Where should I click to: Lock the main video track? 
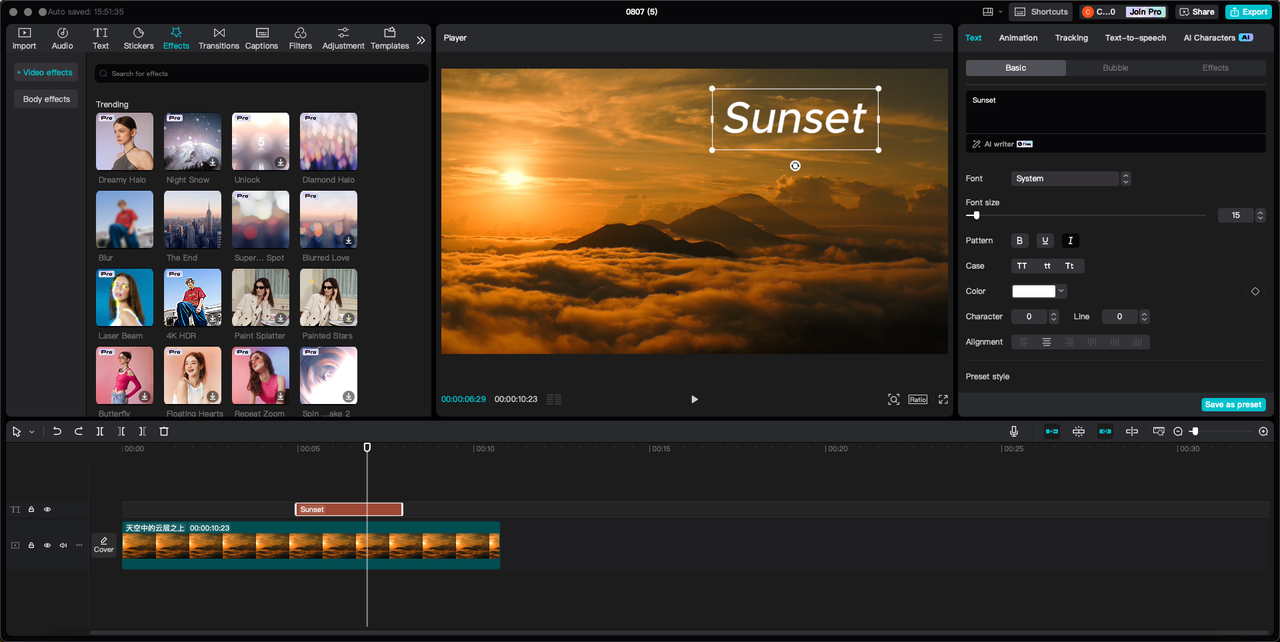(31, 545)
